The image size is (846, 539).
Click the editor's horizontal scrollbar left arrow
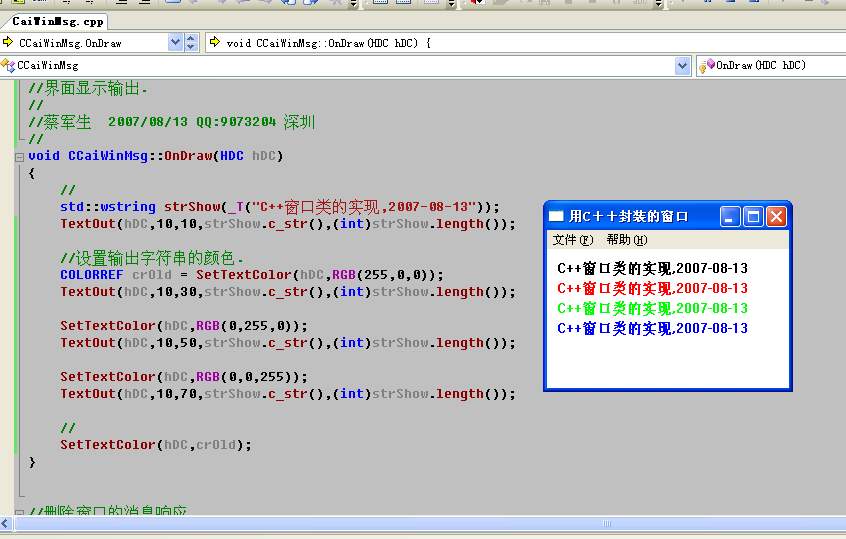pos(6,523)
